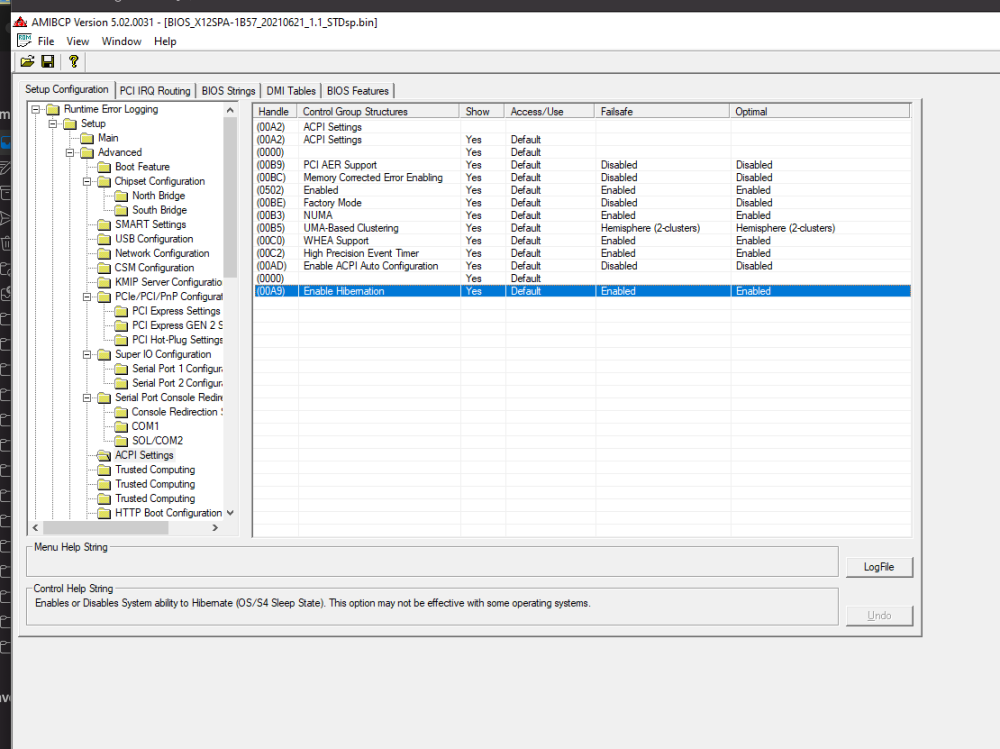The image size is (1000, 749).
Task: Click Failsafe value of Enable Hibernation row
Action: click(618, 291)
